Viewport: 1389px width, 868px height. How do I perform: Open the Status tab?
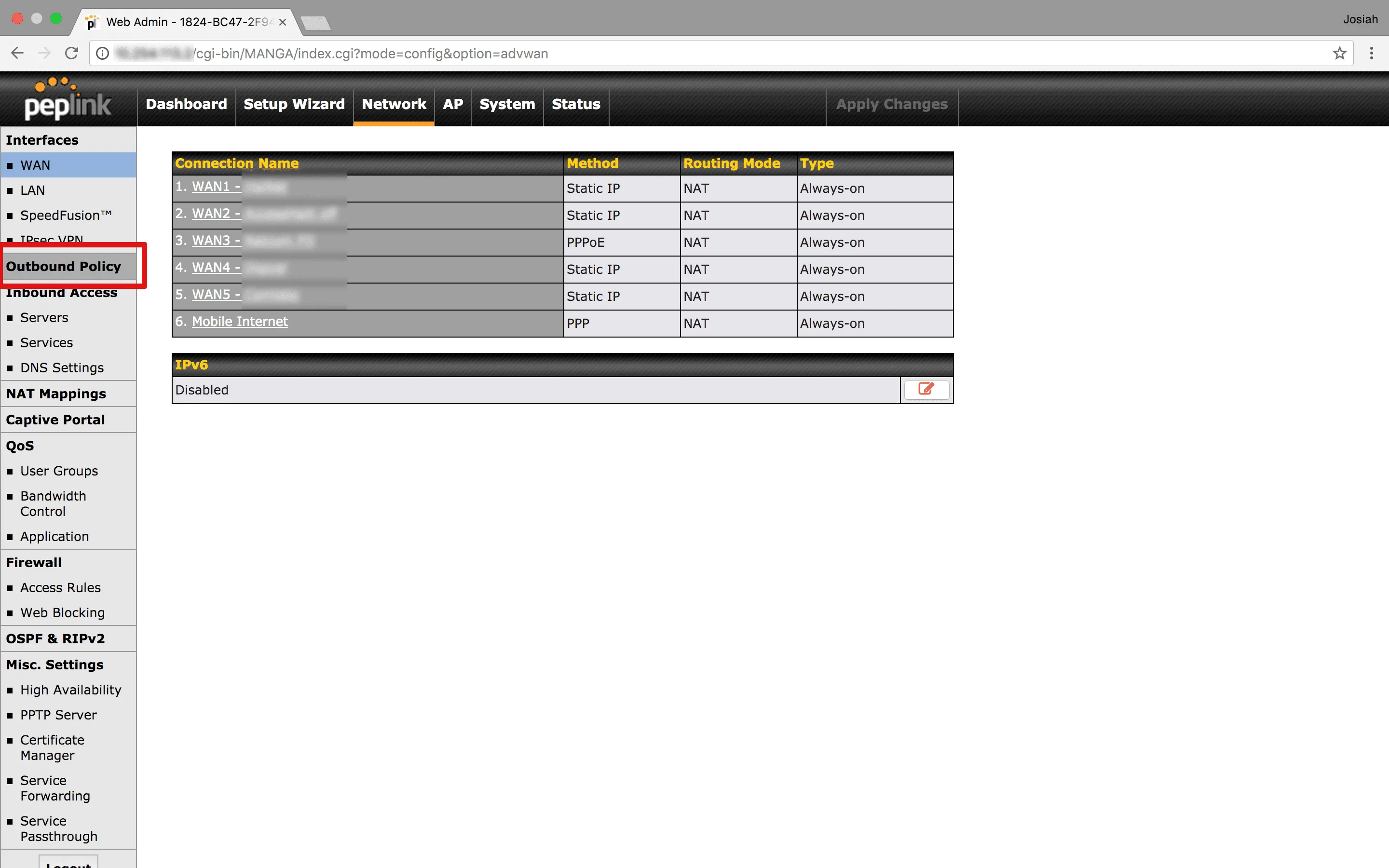click(x=576, y=104)
